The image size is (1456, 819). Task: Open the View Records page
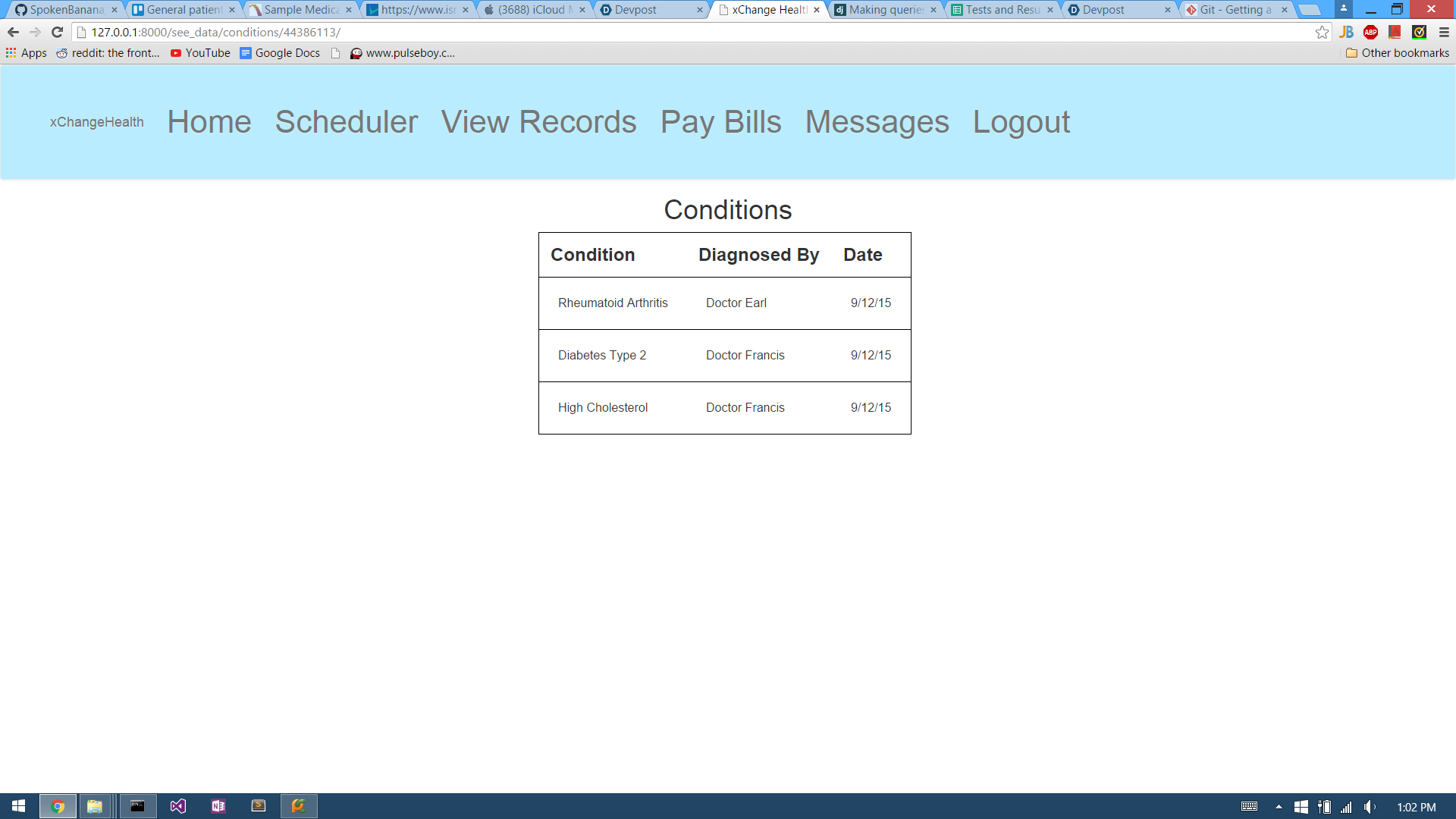pos(538,122)
